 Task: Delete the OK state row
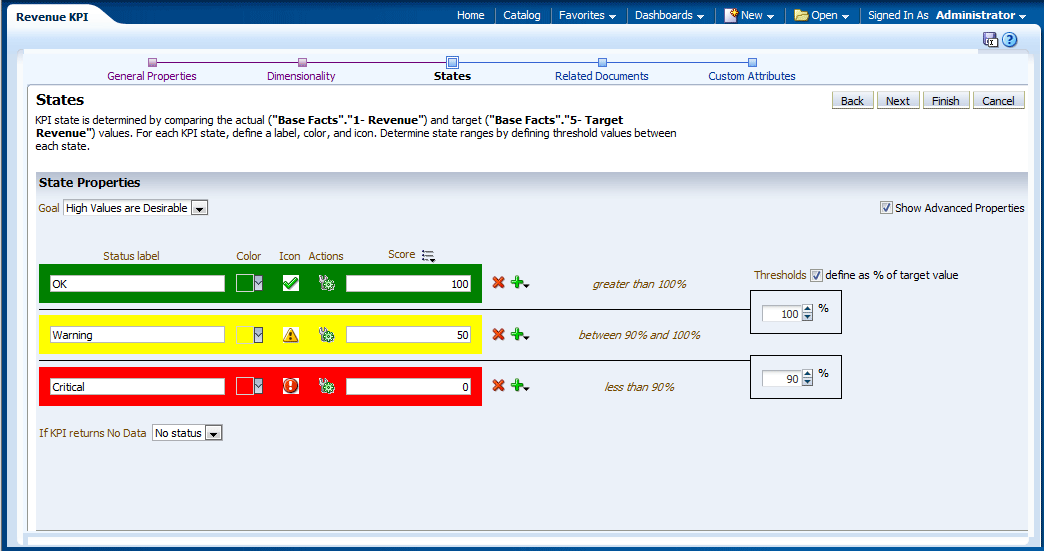[x=498, y=283]
